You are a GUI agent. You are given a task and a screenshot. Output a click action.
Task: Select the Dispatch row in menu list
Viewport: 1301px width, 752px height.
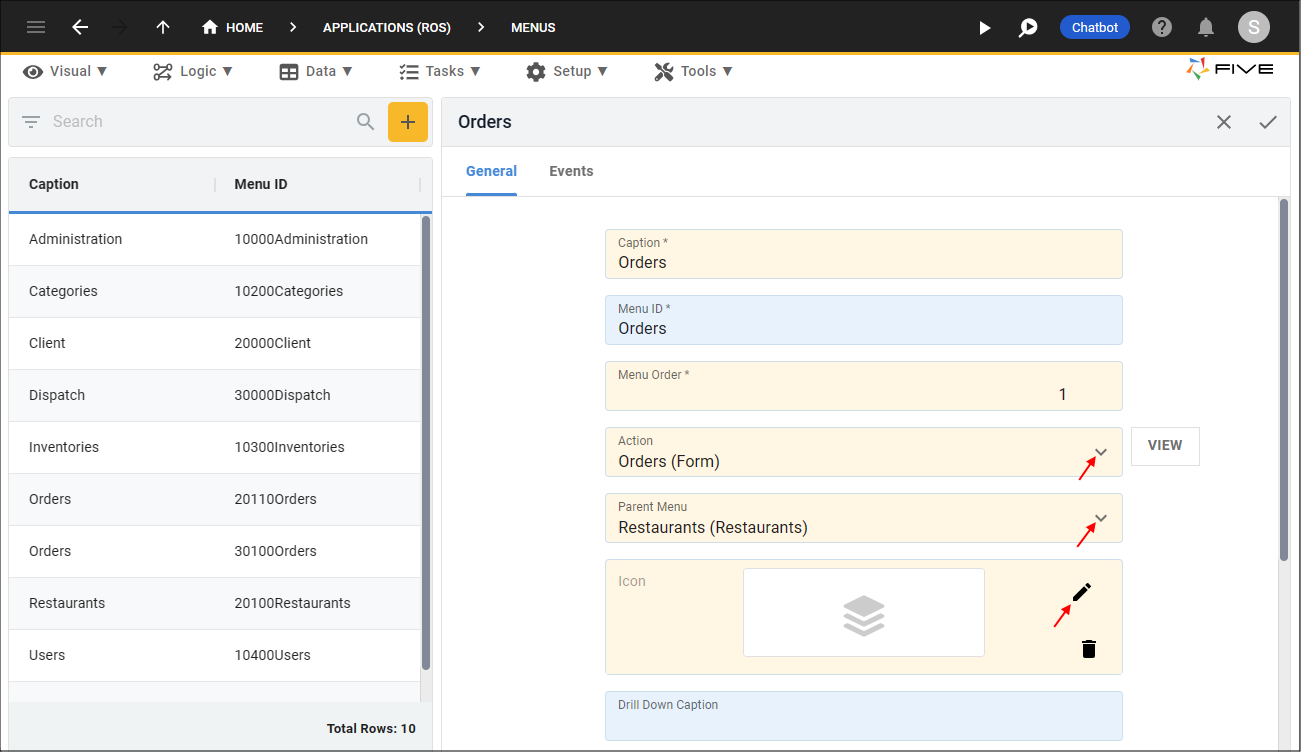[x=215, y=395]
